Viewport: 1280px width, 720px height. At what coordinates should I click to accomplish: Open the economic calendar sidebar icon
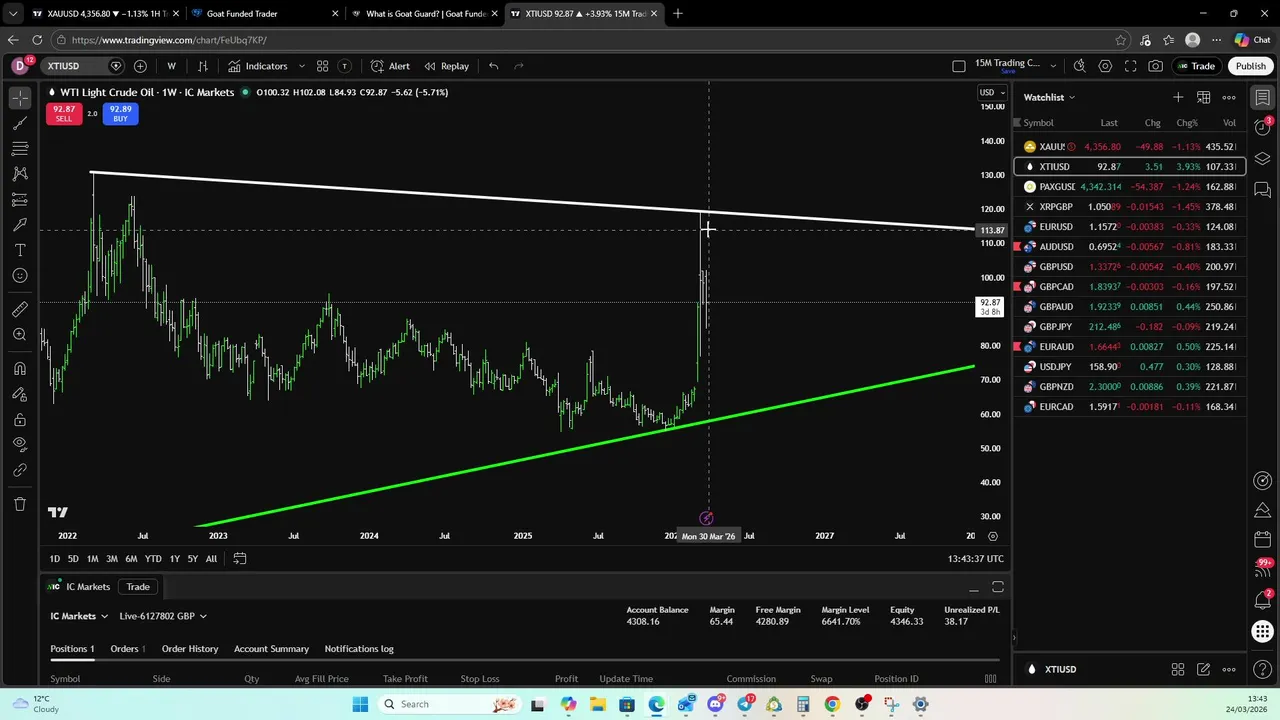pyautogui.click(x=1263, y=539)
